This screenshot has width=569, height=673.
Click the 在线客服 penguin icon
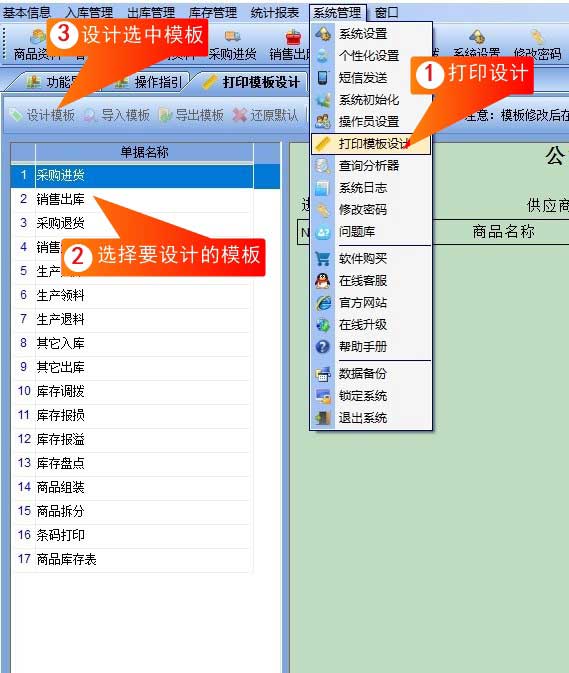(322, 281)
